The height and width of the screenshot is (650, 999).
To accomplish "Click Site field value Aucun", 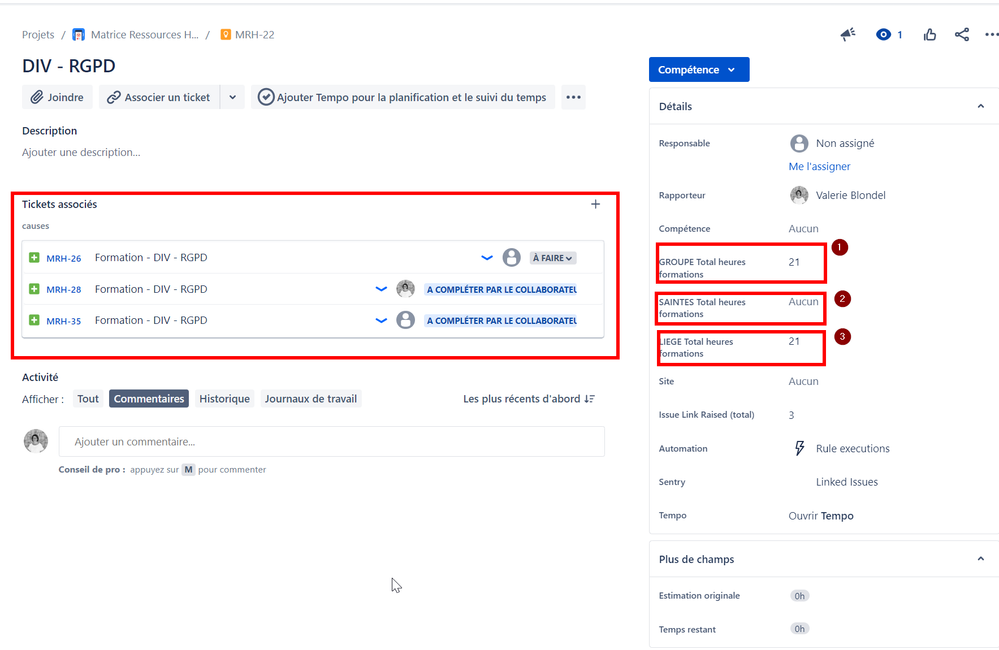I will pos(803,381).
